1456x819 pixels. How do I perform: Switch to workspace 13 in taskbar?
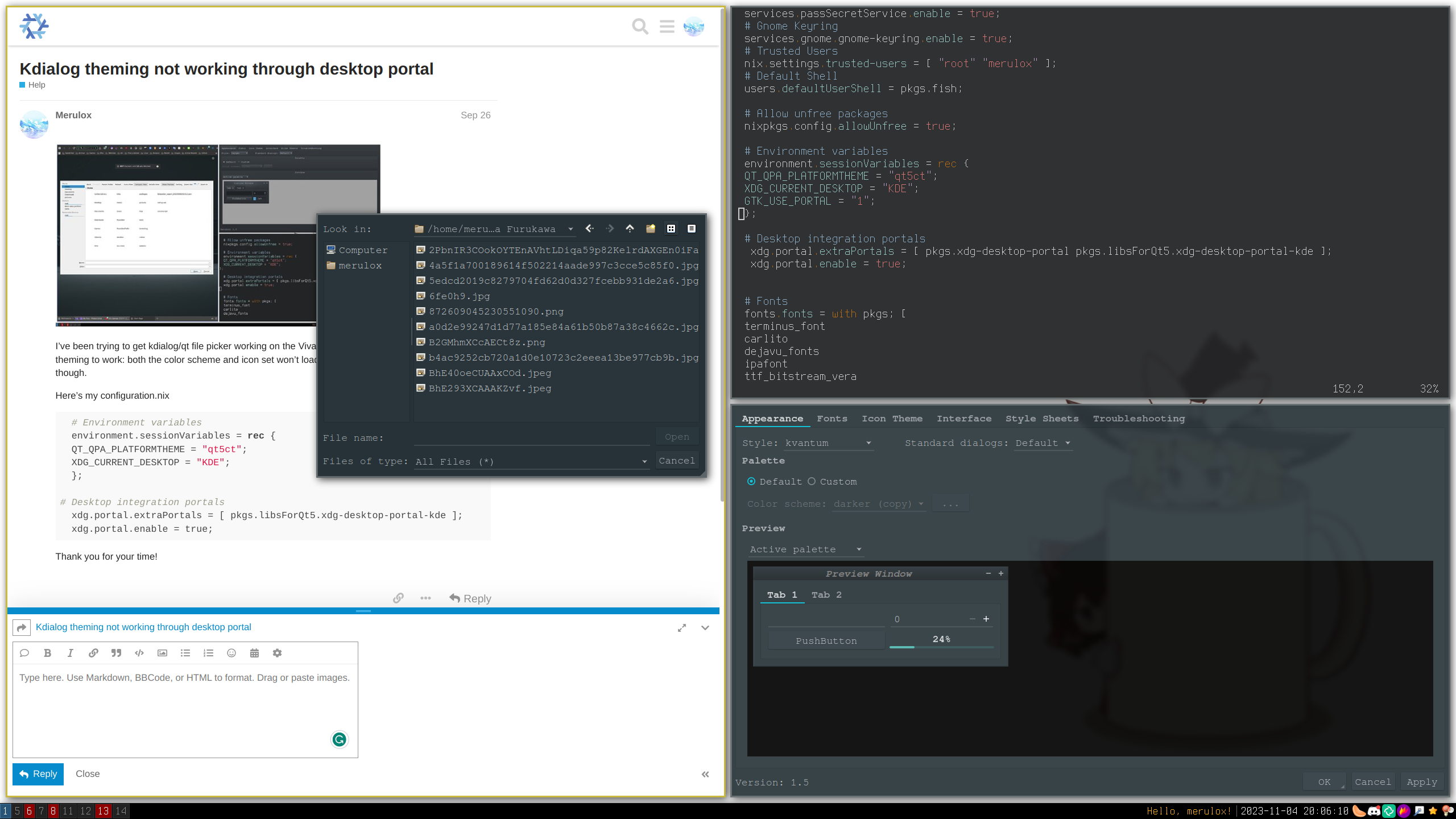coord(103,811)
